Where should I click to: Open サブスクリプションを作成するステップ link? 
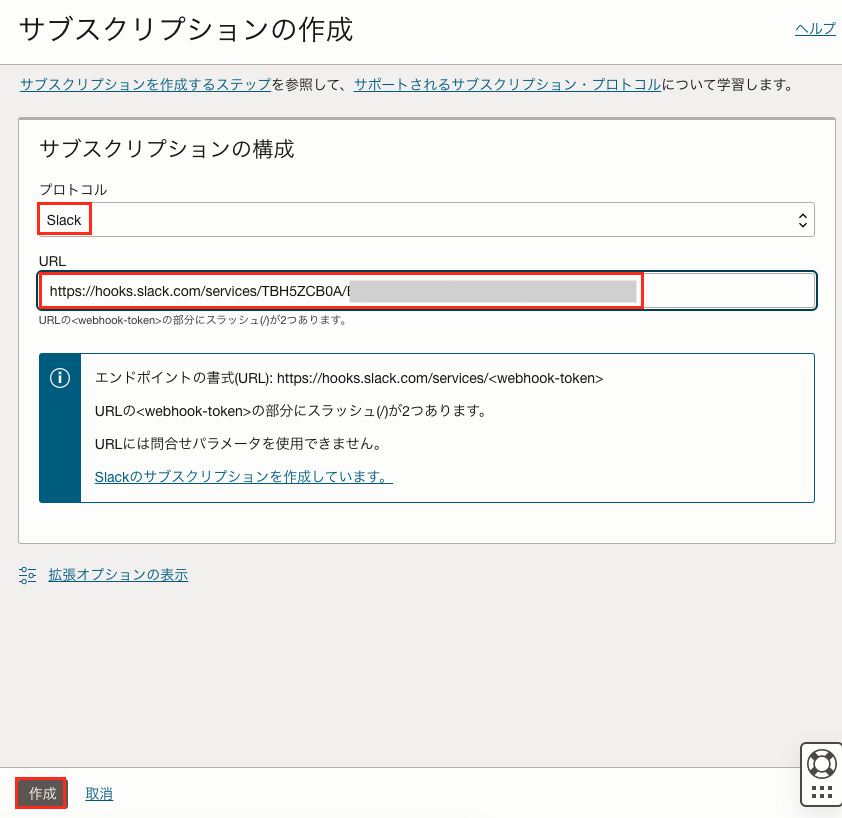(x=145, y=85)
